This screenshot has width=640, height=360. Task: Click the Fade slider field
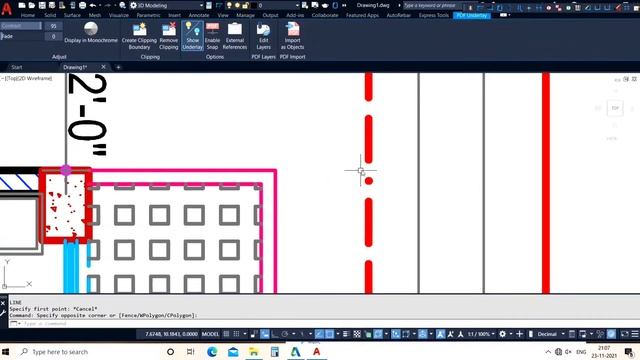pyautogui.click(x=21, y=36)
